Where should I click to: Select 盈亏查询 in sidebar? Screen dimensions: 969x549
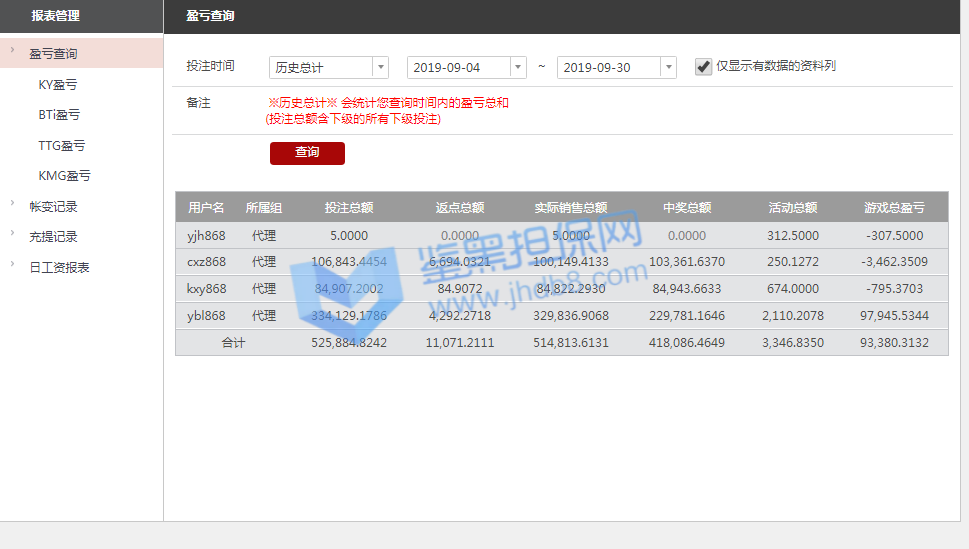coord(53,54)
